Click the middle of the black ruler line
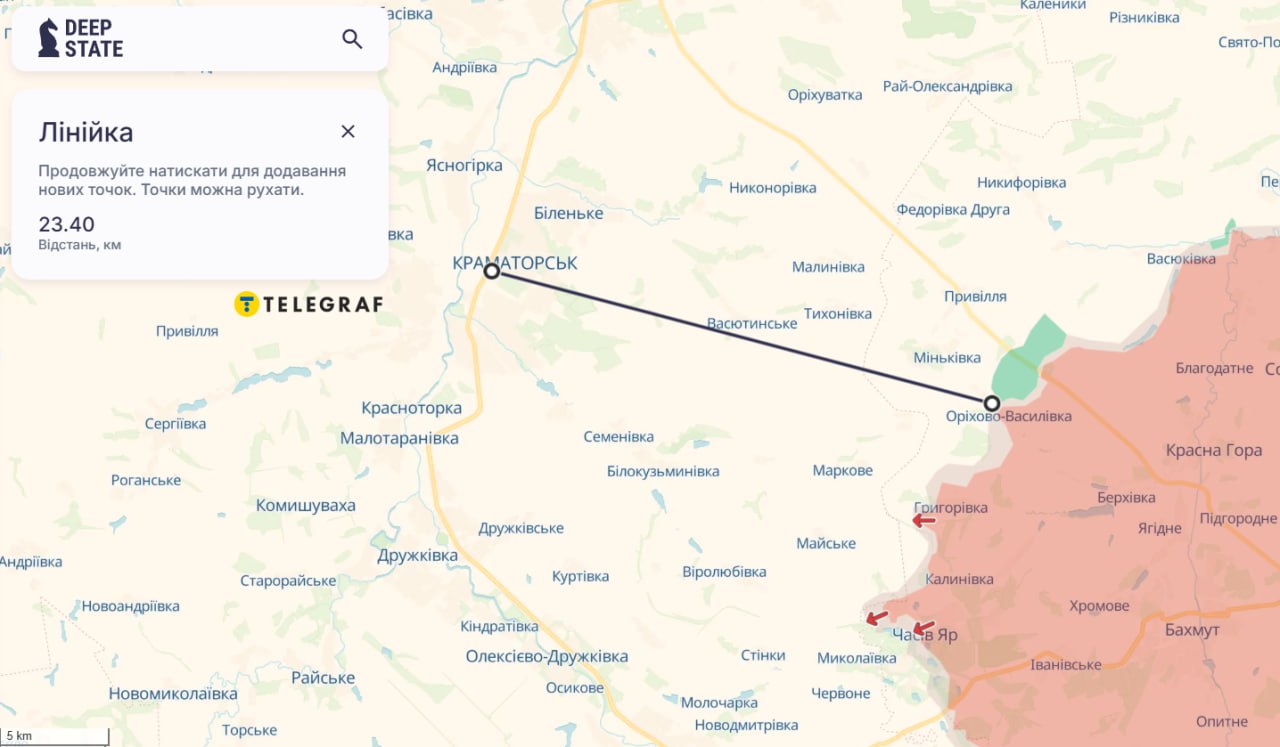Screen dimensions: 1280x747 pos(741,337)
